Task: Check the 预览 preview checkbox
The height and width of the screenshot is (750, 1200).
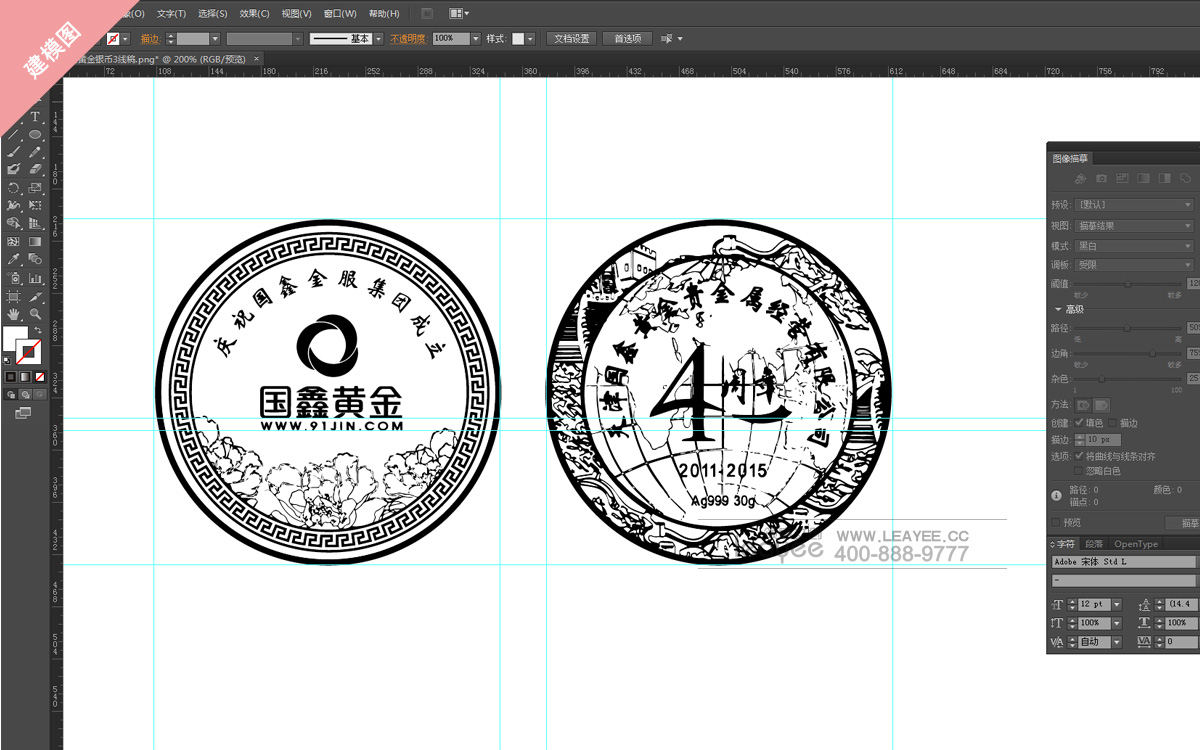Action: (1056, 522)
